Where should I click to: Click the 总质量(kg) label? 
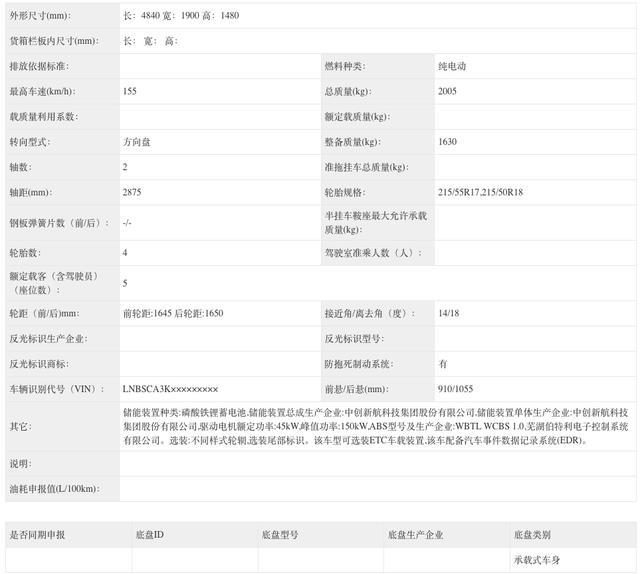[x=348, y=91]
